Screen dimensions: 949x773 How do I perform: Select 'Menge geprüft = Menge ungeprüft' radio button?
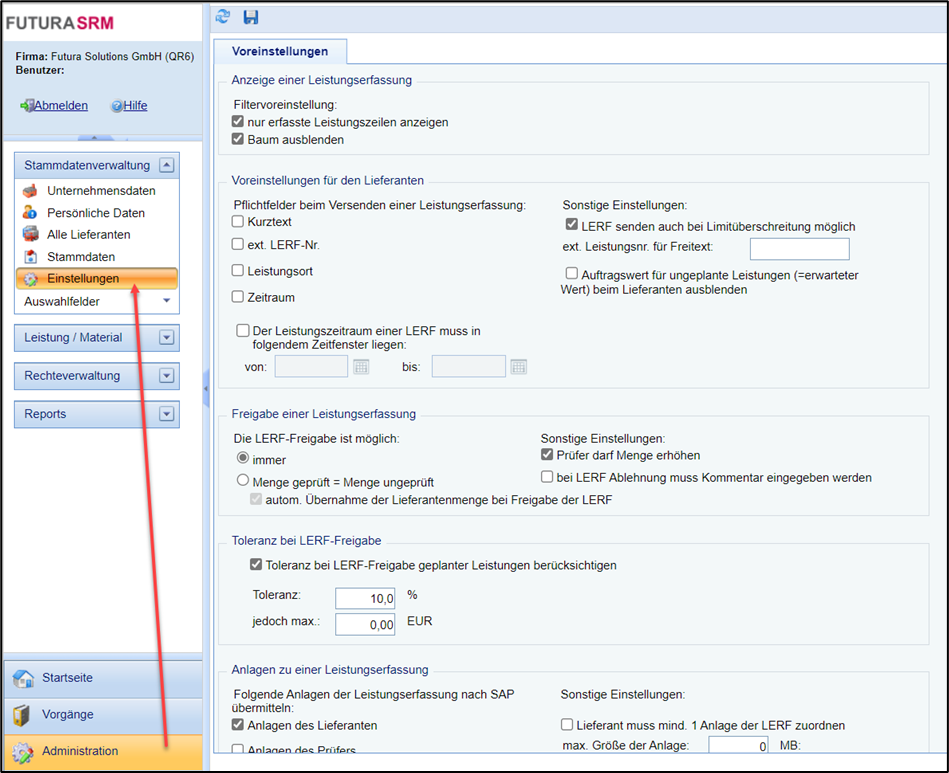[x=242, y=480]
